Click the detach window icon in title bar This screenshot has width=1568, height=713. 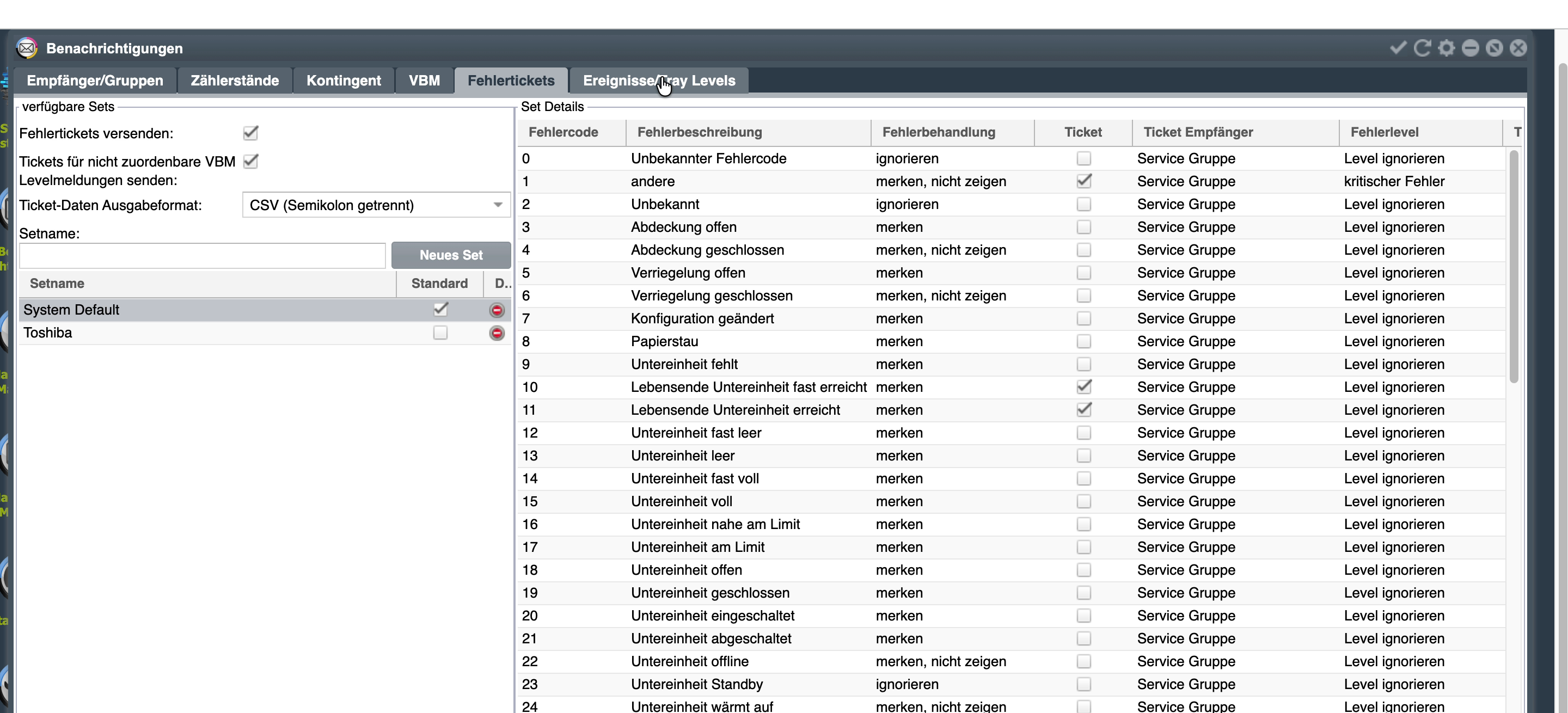[x=1494, y=48]
